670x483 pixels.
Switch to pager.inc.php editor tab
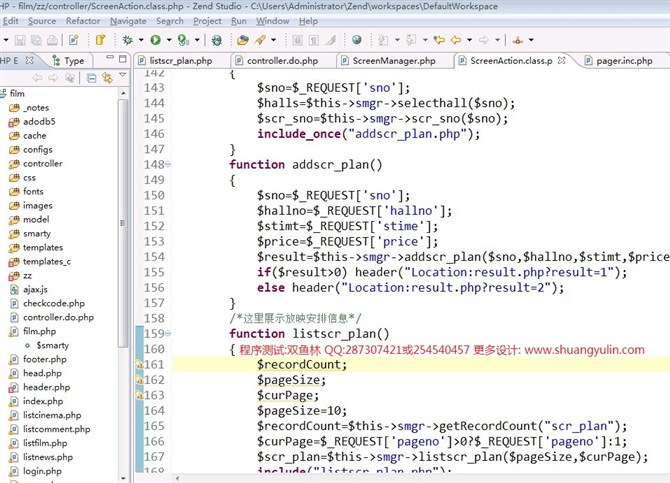[x=624, y=61]
